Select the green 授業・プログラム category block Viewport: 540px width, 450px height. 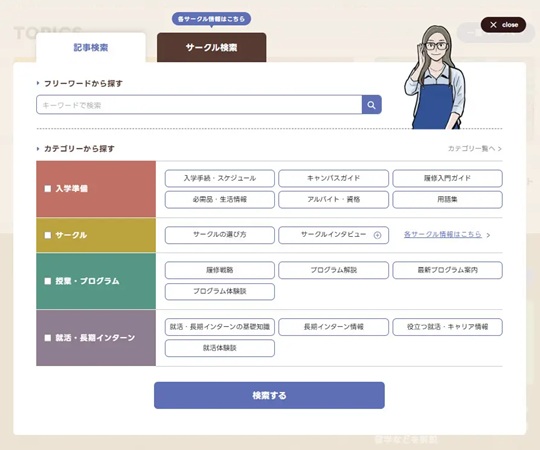[96, 281]
